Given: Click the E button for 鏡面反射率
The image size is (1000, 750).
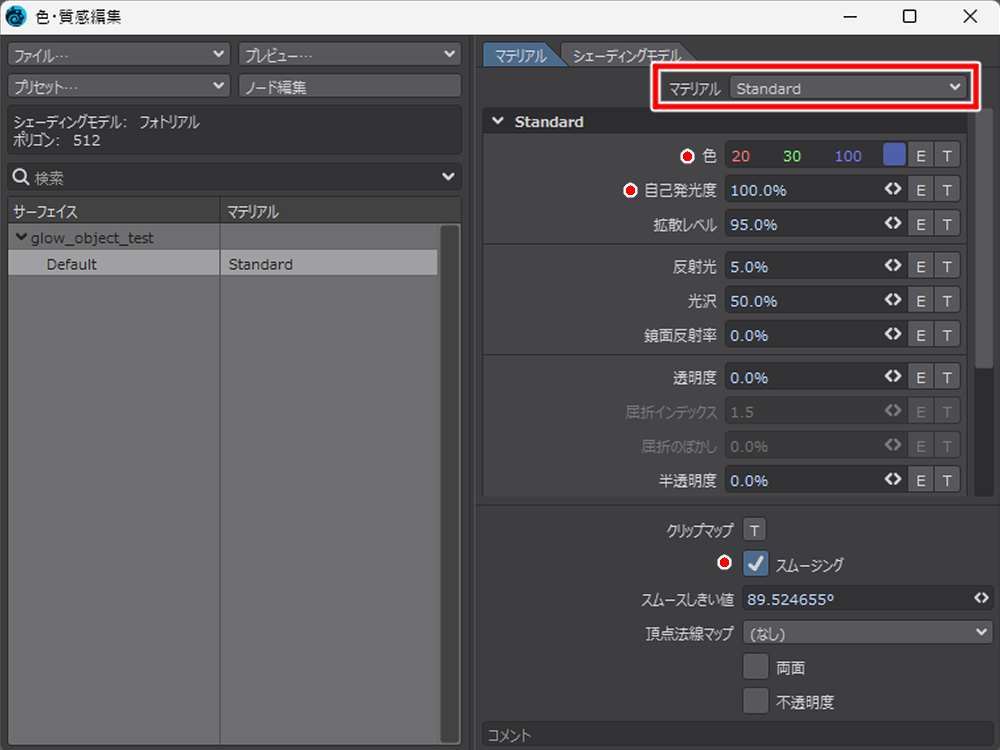Looking at the screenshot, I should point(921,335).
